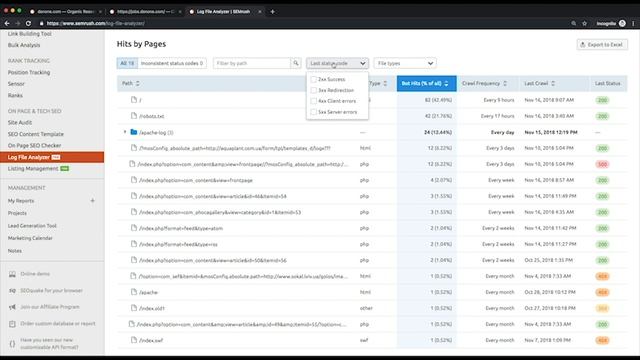Open Bulk Analysis link
The image size is (640, 360).
(x=24, y=45)
